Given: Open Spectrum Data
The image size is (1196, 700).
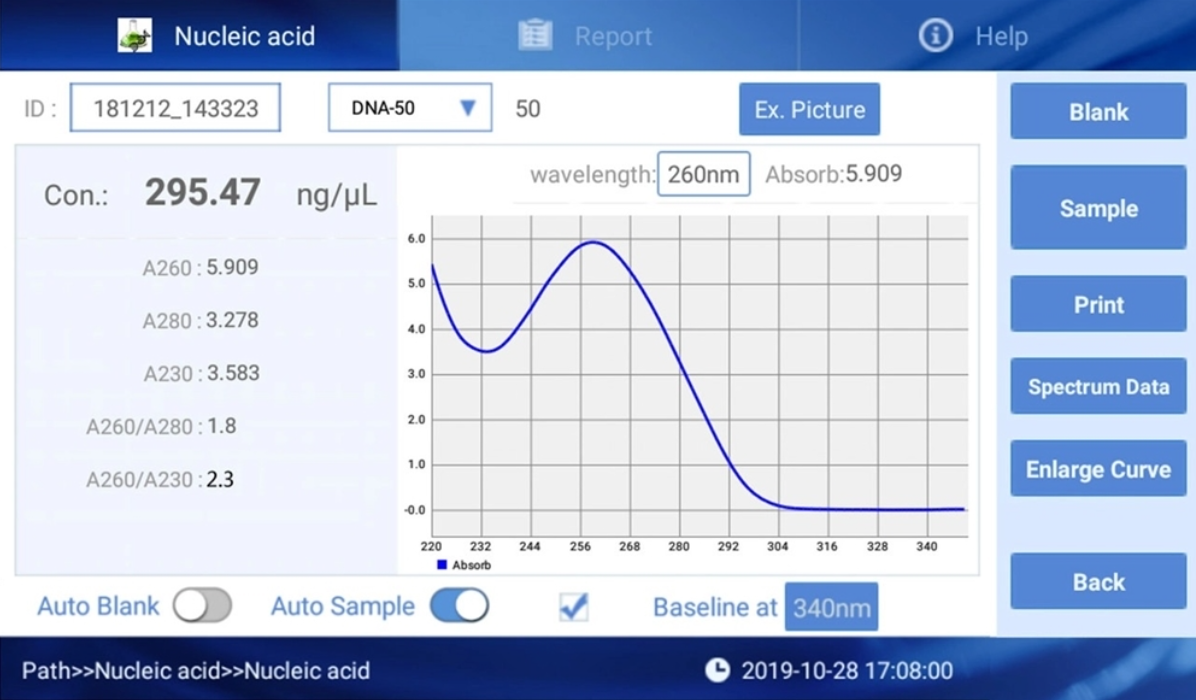Looking at the screenshot, I should 1098,387.
